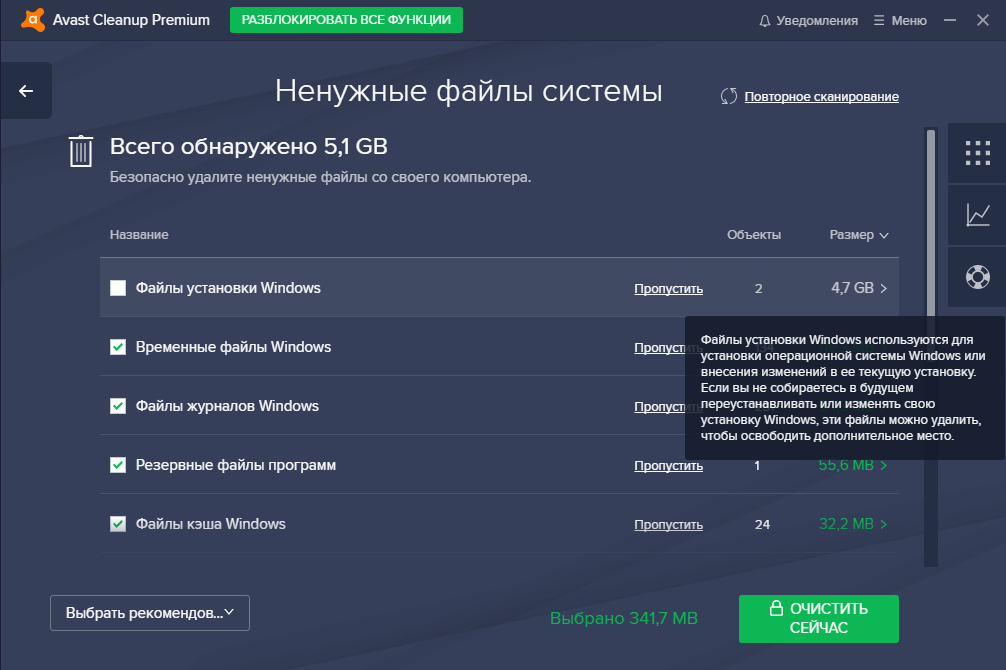Skip Файлы кэша Windows via Пропустить
This screenshot has width=1006, height=670.
(669, 525)
